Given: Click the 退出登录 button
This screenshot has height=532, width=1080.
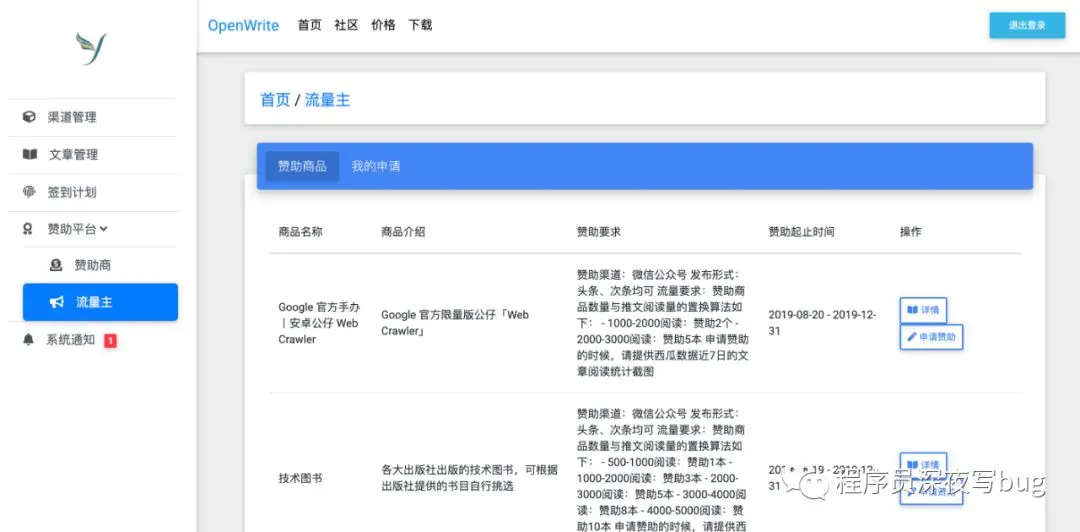Looking at the screenshot, I should [1027, 25].
